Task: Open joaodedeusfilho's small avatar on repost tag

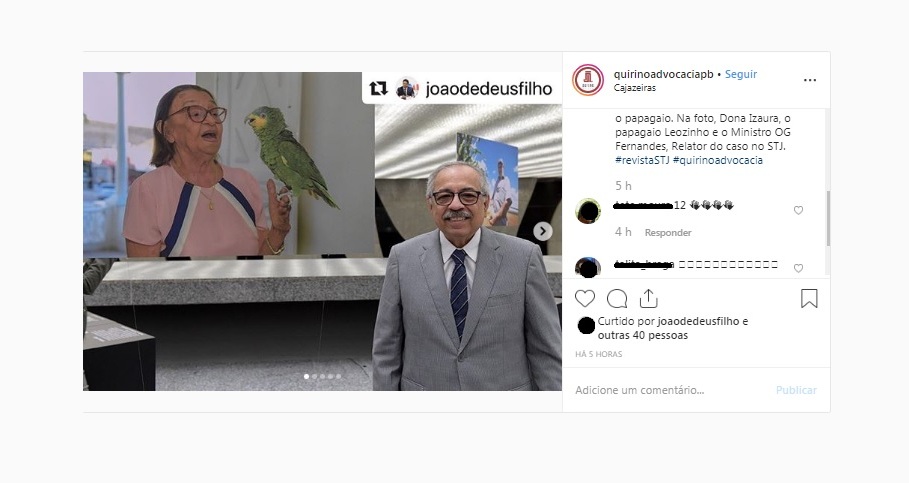Action: point(407,88)
